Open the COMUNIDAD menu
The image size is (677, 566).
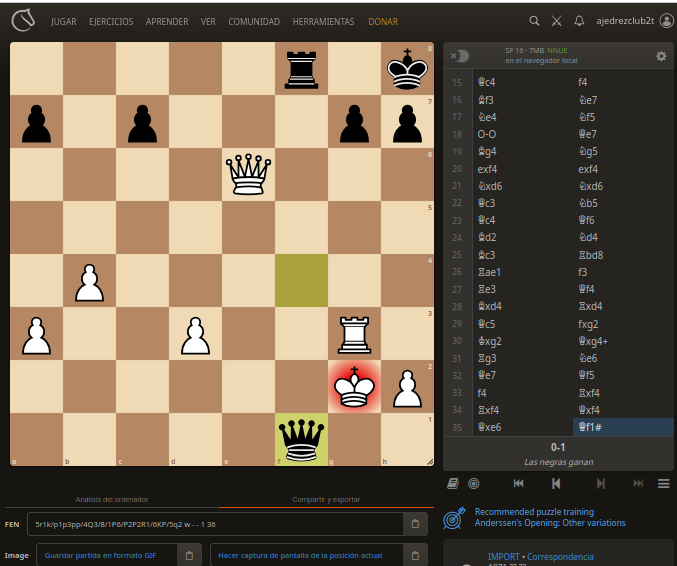tap(254, 22)
